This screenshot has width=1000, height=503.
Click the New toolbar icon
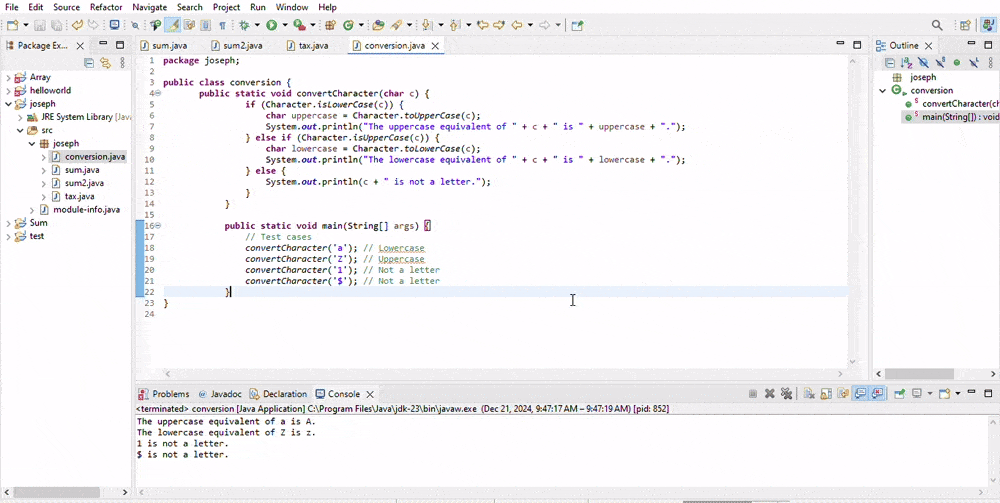(x=12, y=26)
